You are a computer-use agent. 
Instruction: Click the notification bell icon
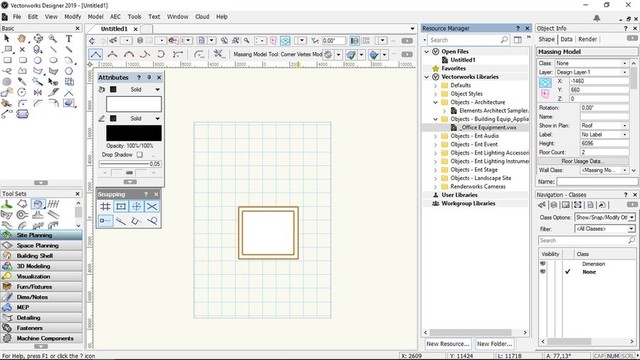coord(596,18)
